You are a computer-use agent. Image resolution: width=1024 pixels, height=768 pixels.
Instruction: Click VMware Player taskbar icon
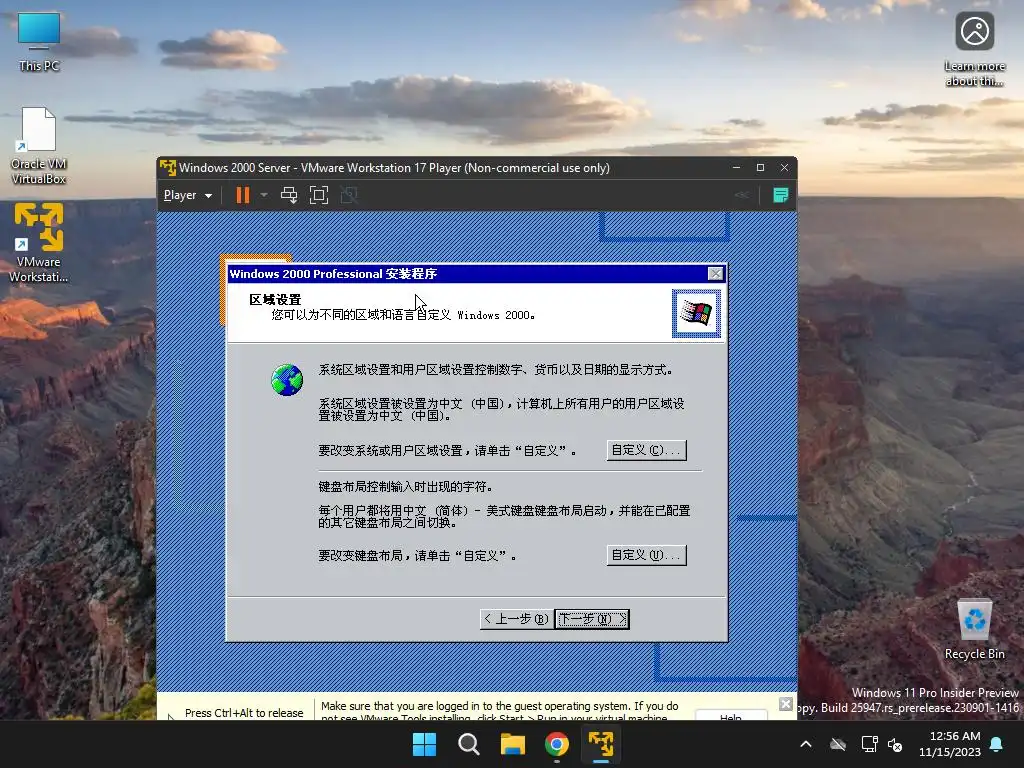click(601, 744)
